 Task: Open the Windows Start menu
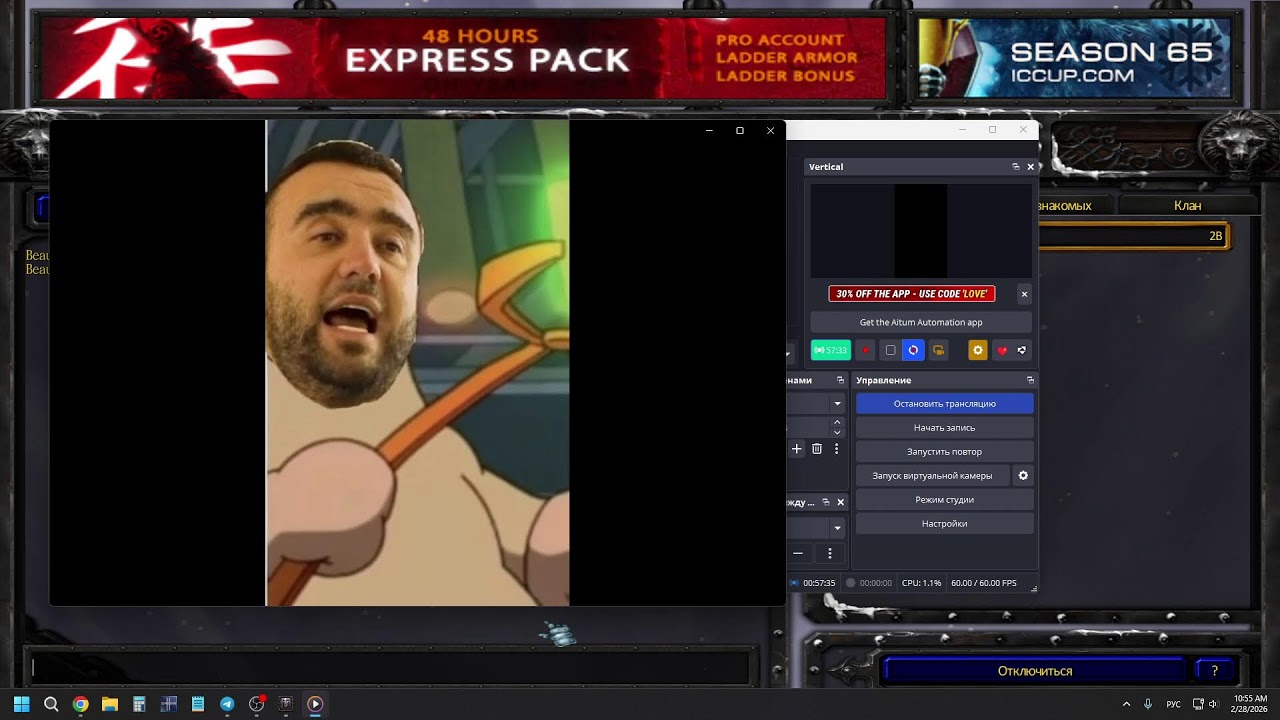tap(21, 704)
